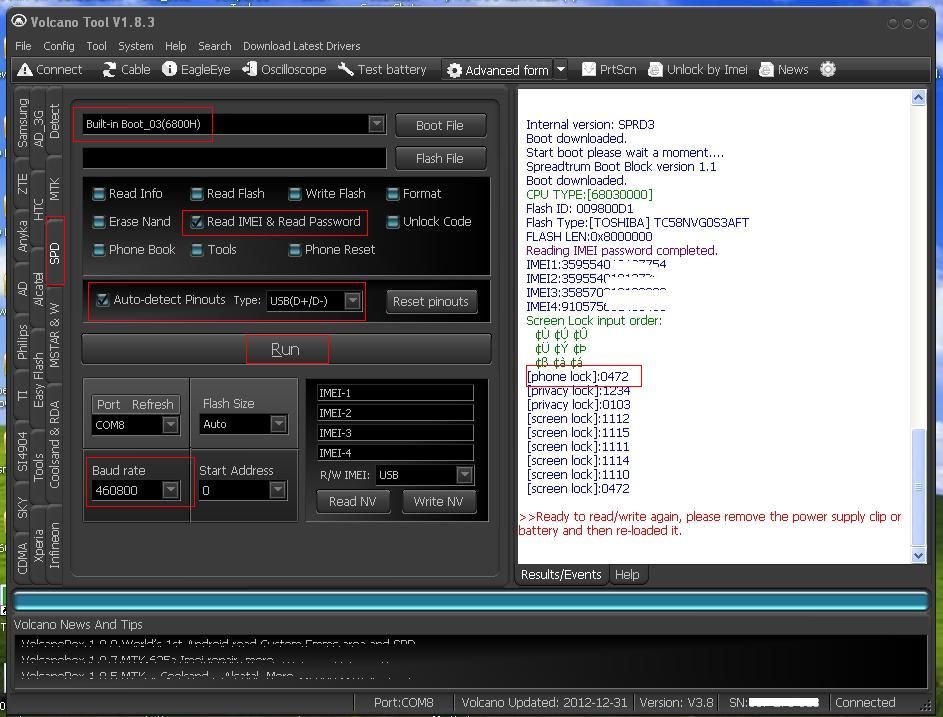Disable Auto-detect Pinouts checkbox

pyautogui.click(x=103, y=300)
